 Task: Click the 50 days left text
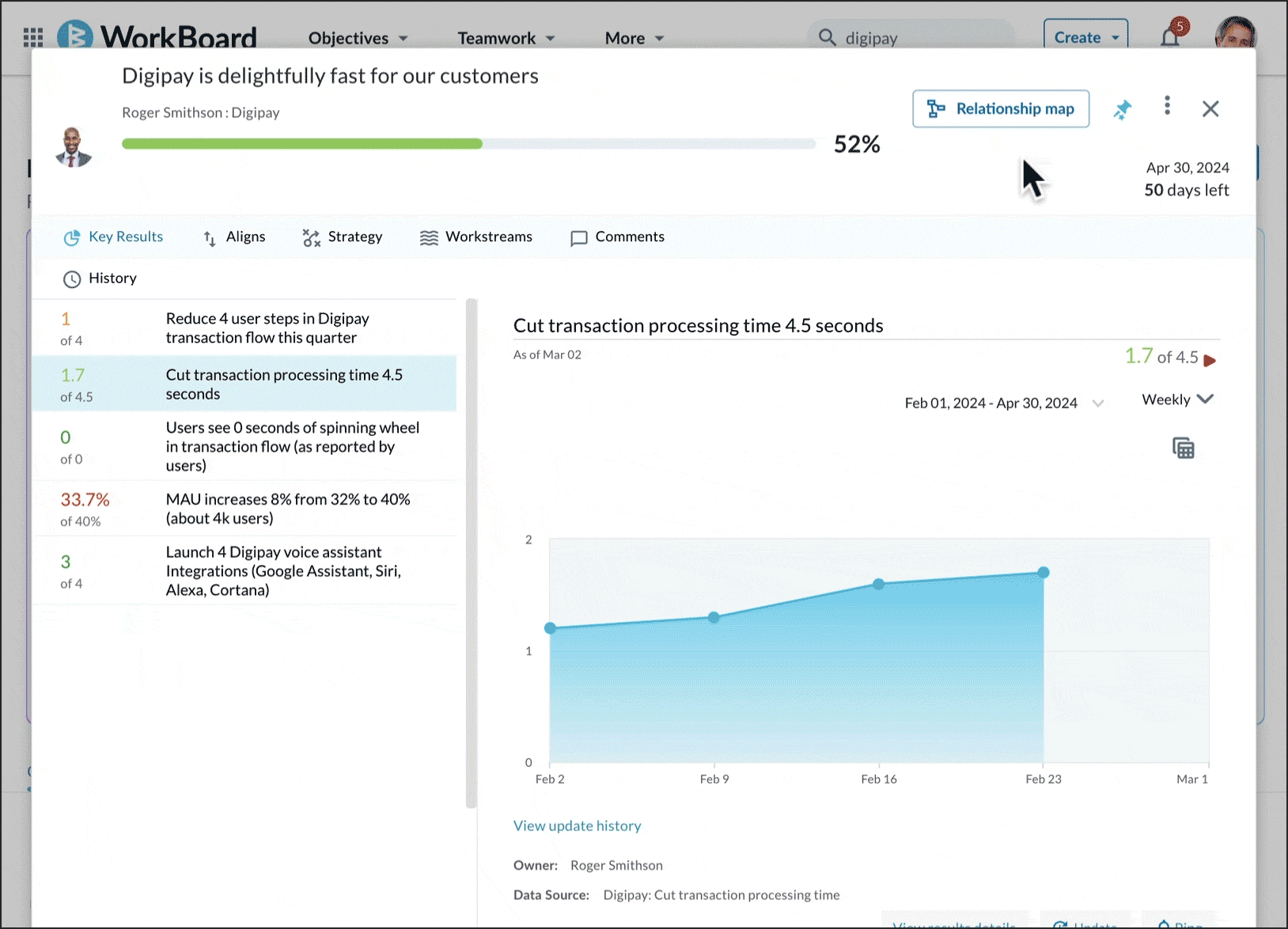click(1186, 190)
